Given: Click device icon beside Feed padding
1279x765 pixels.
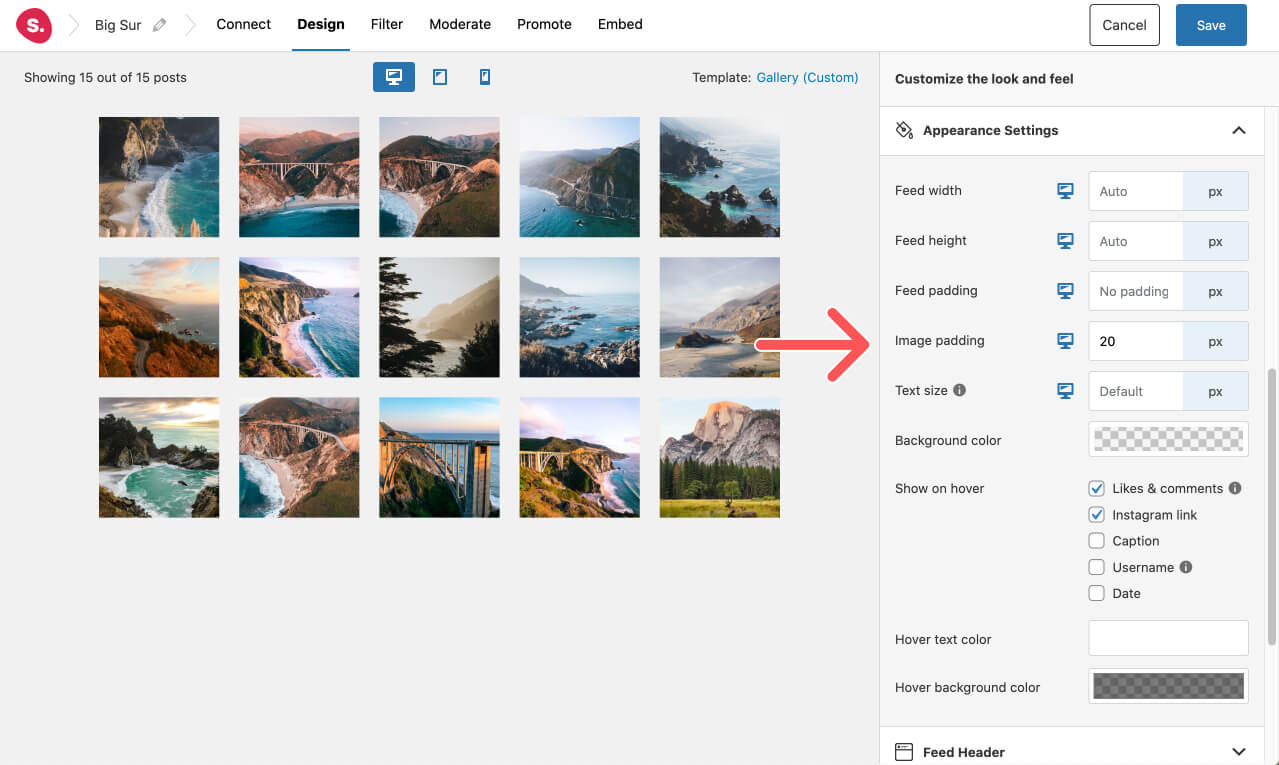Looking at the screenshot, I should point(1066,291).
